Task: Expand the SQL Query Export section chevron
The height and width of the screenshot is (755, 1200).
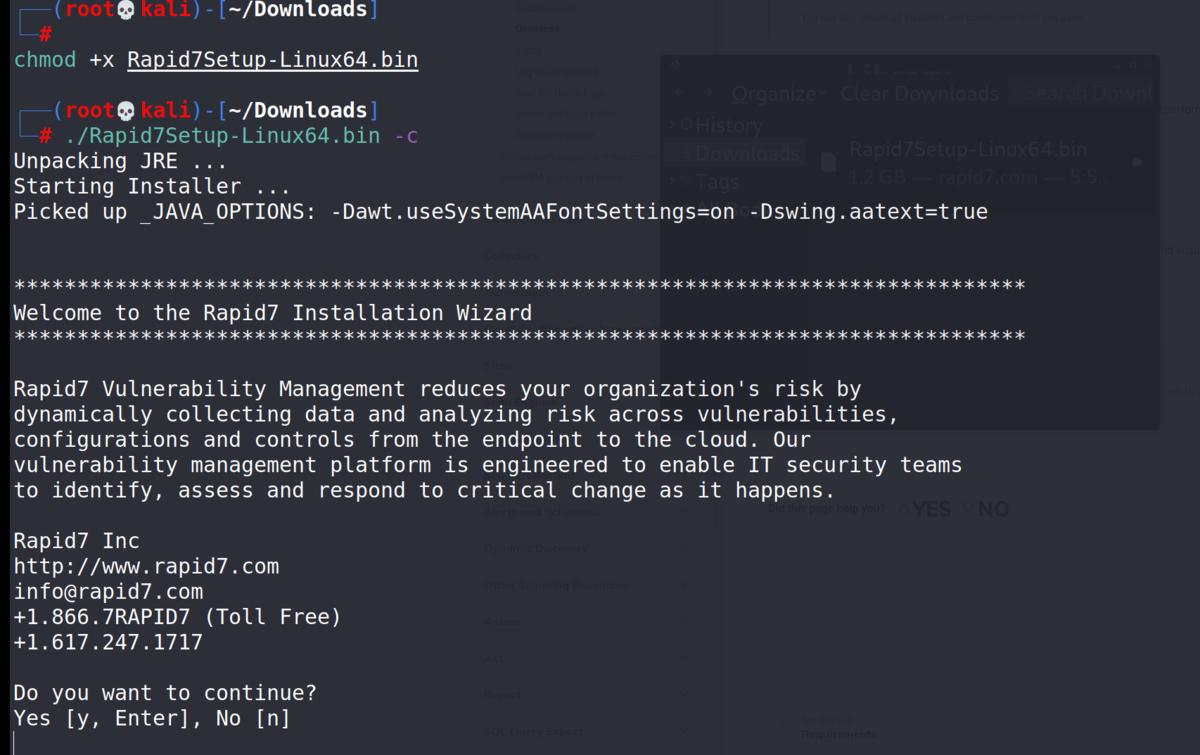Action: point(682,731)
